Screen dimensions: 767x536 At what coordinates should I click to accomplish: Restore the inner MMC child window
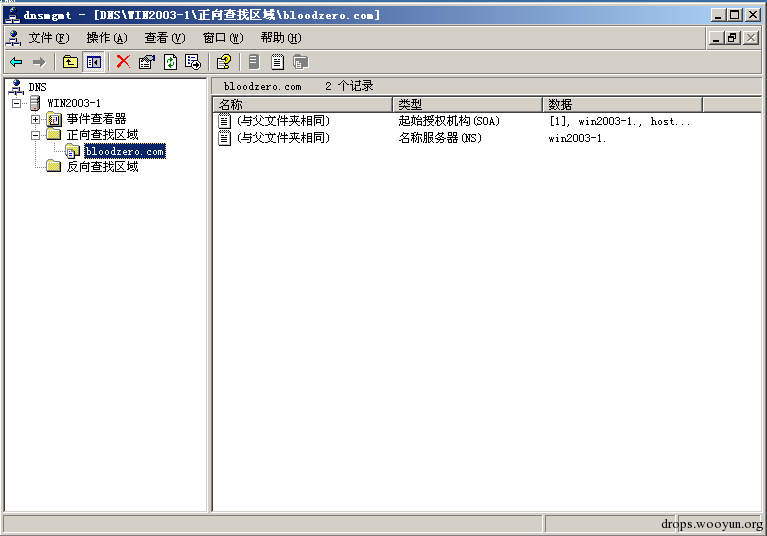click(732, 38)
